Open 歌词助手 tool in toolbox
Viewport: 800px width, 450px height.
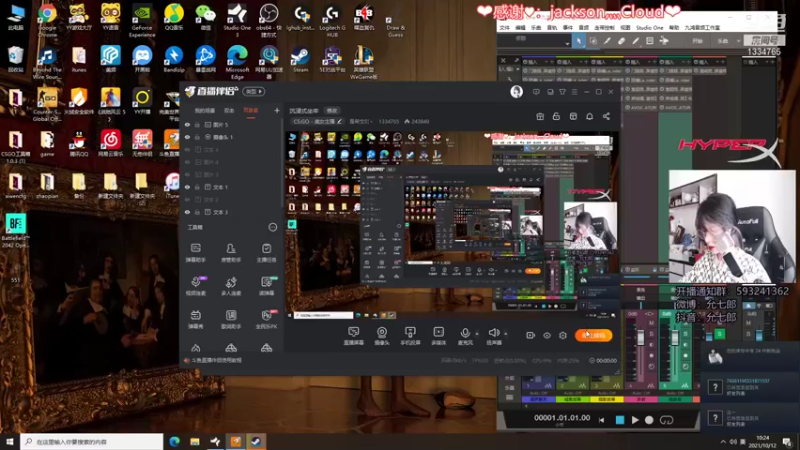click(231, 319)
